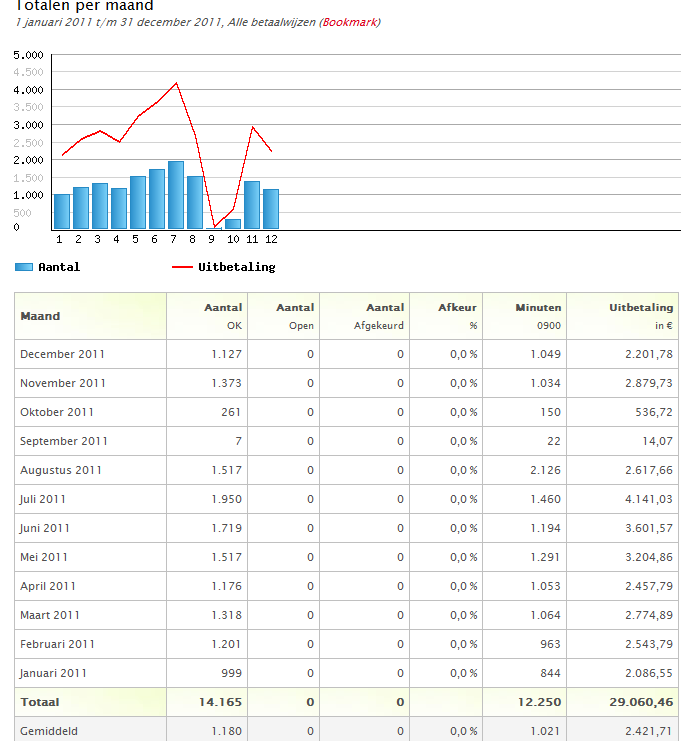This screenshot has height=741, width=693.
Task: Select the December 2011 row label
Action: (62, 354)
